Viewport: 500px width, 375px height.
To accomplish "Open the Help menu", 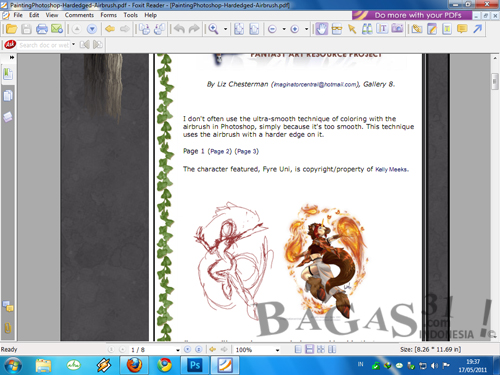I will pos(150,15).
